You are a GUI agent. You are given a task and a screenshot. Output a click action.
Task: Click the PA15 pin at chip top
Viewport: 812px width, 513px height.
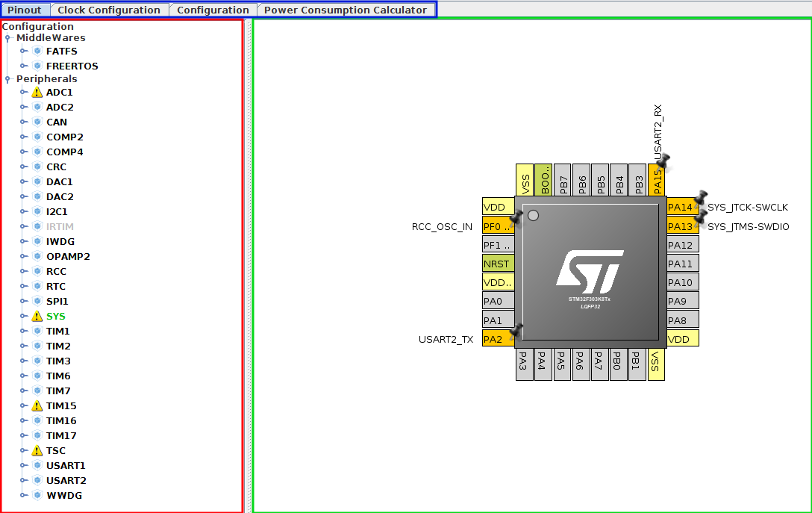[657, 179]
